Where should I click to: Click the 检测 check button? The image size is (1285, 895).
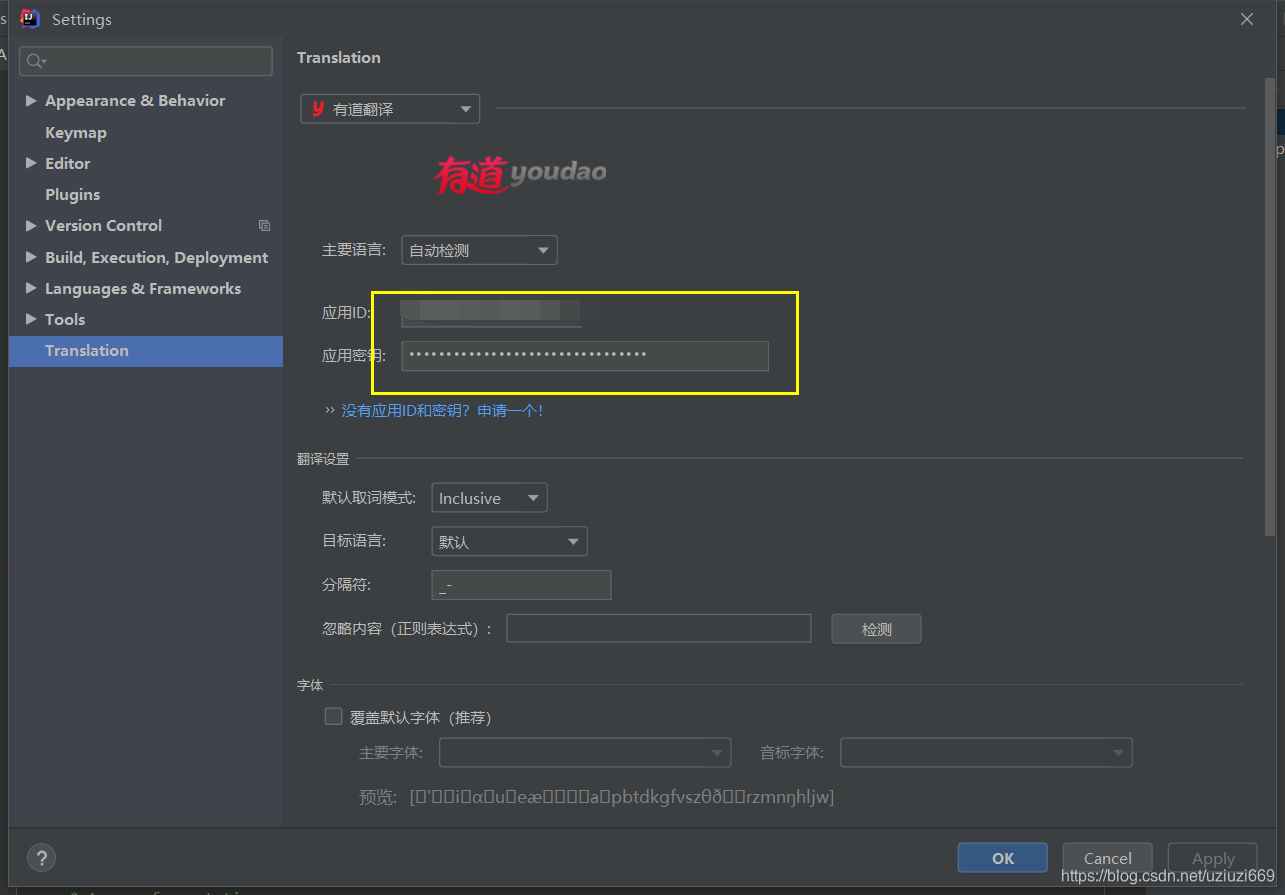pyautogui.click(x=876, y=629)
